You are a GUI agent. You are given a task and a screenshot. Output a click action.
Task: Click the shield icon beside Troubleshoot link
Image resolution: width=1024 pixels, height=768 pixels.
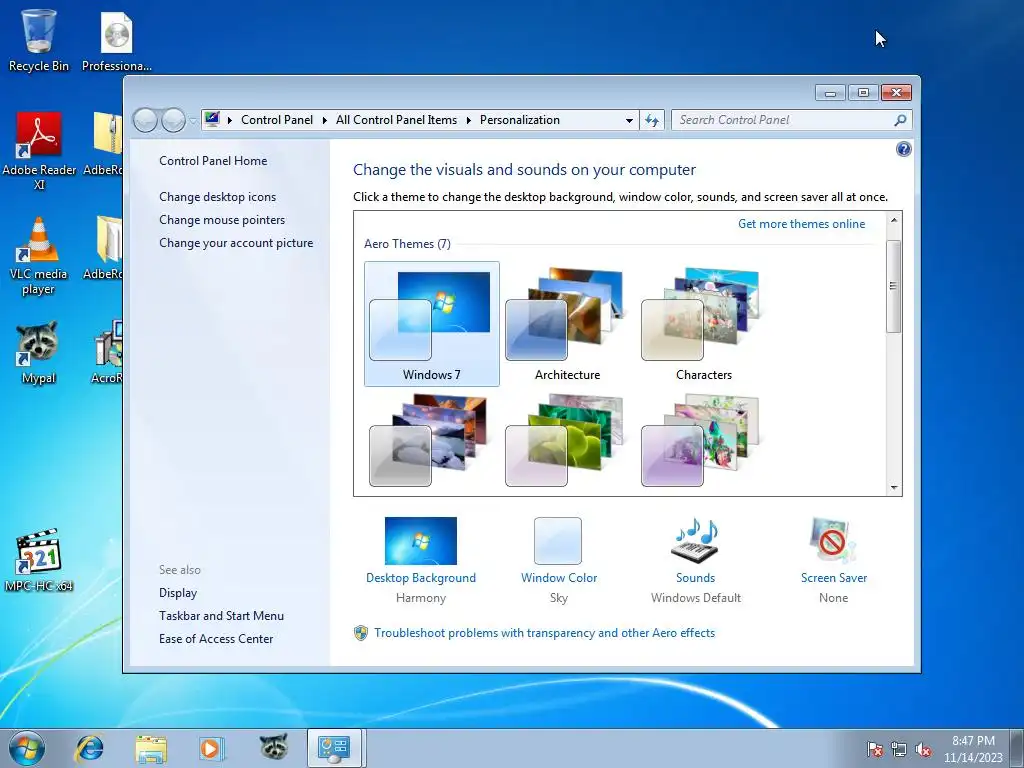click(360, 633)
